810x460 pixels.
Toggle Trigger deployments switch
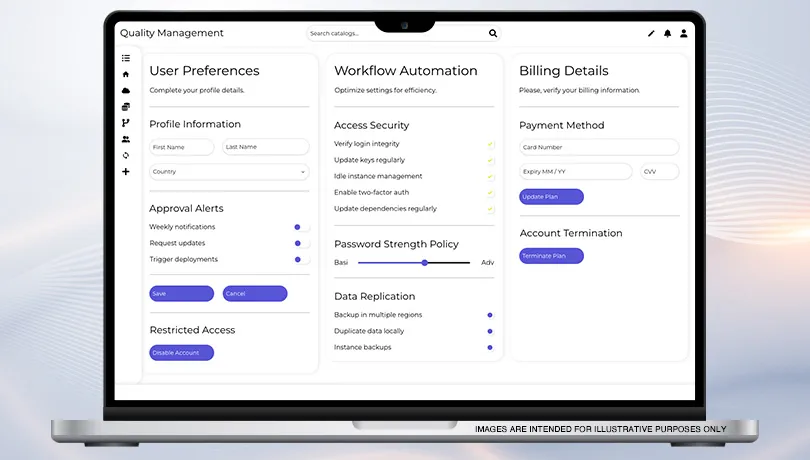point(300,259)
